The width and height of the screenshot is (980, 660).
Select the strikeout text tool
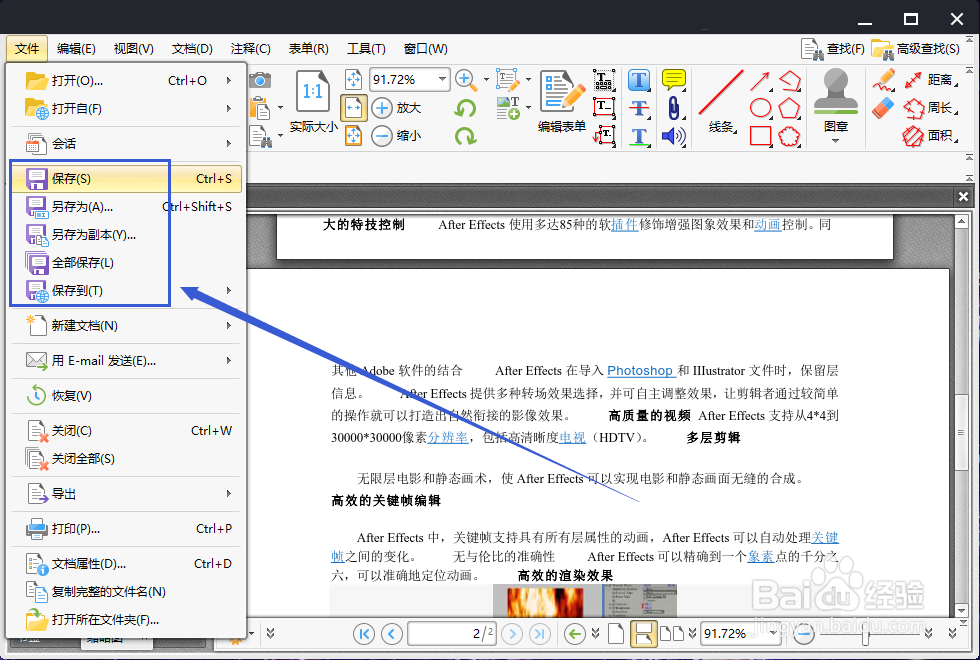click(x=639, y=108)
